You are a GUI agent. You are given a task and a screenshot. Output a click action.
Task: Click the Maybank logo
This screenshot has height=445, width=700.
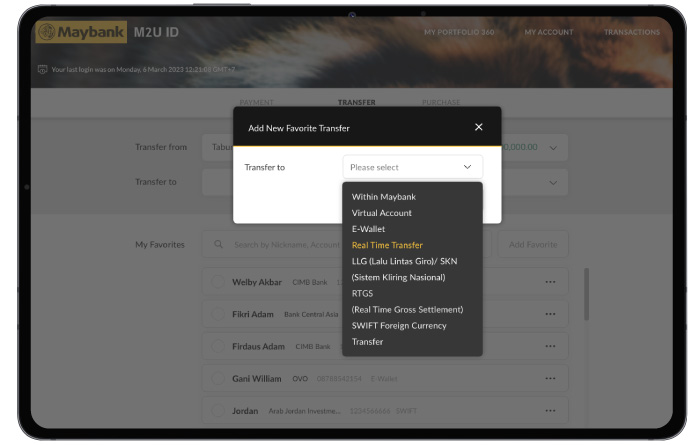81,32
